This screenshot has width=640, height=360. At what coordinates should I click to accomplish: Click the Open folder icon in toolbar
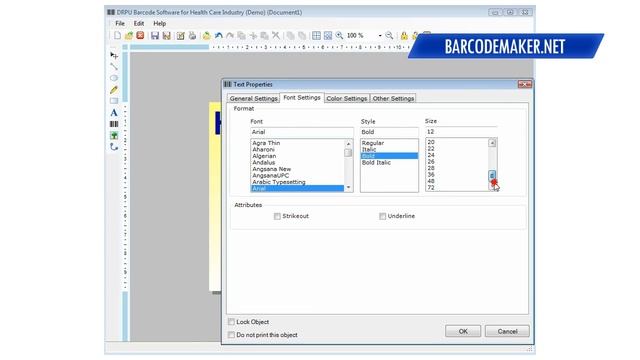pos(129,36)
